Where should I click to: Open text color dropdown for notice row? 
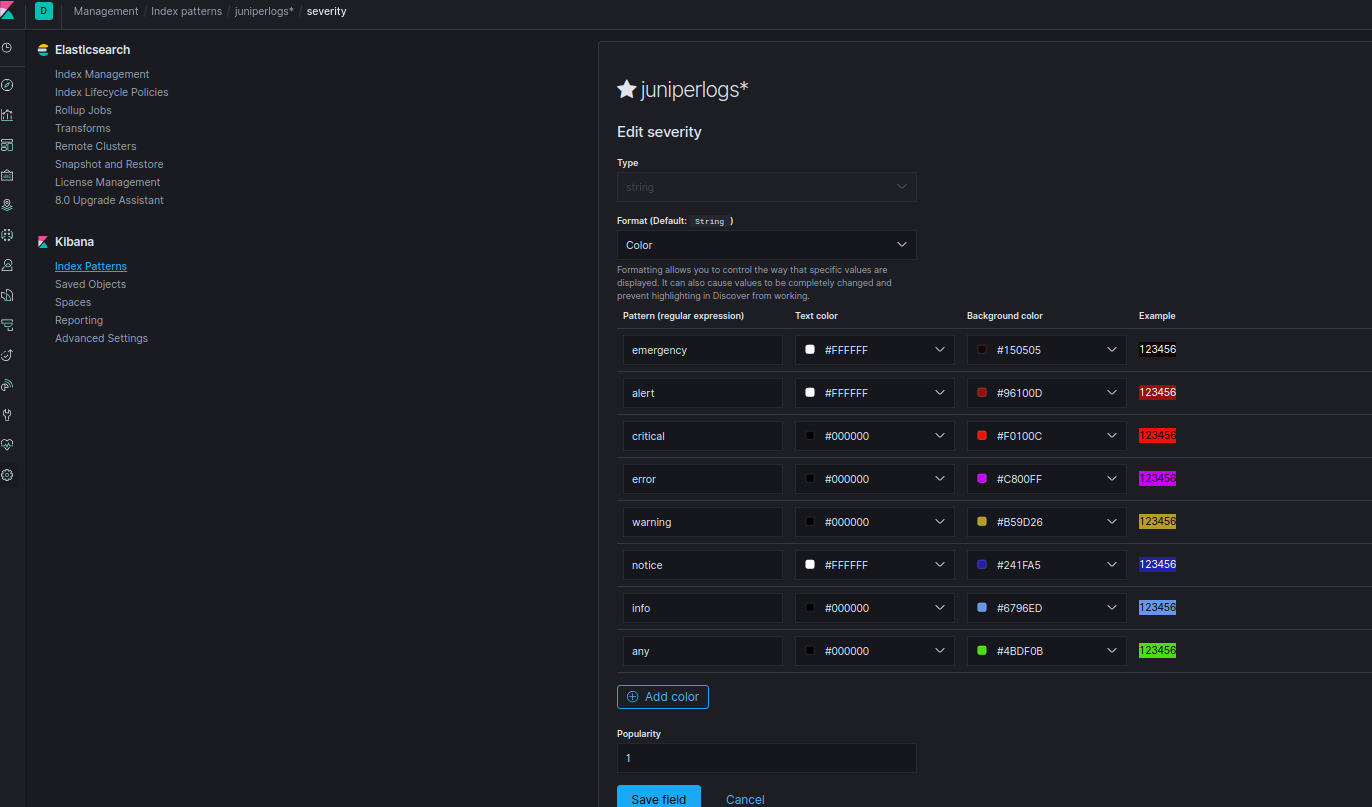tap(875, 565)
